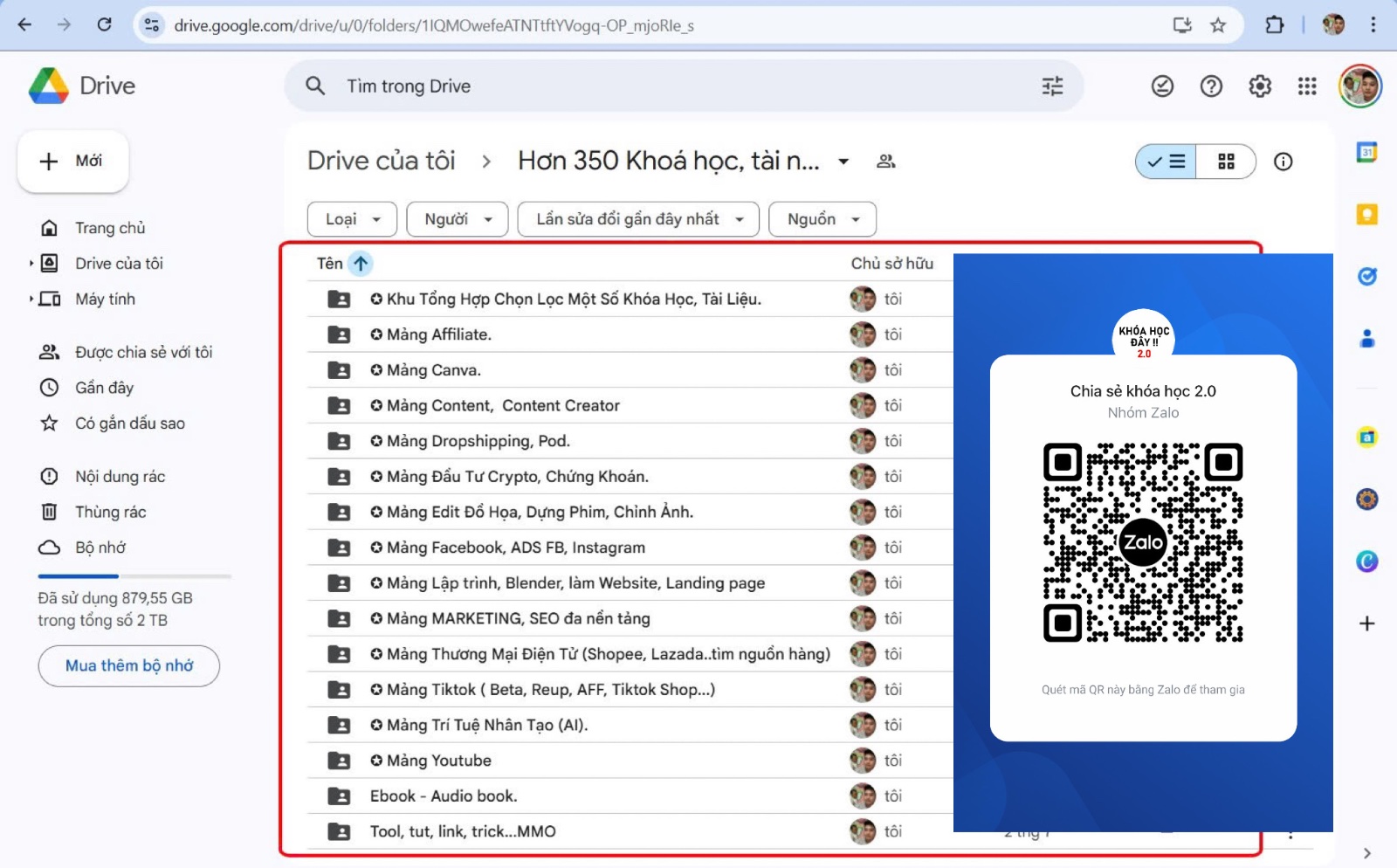1397x868 pixels.
Task: Click the shared people icon beside folder title
Action: (x=886, y=162)
